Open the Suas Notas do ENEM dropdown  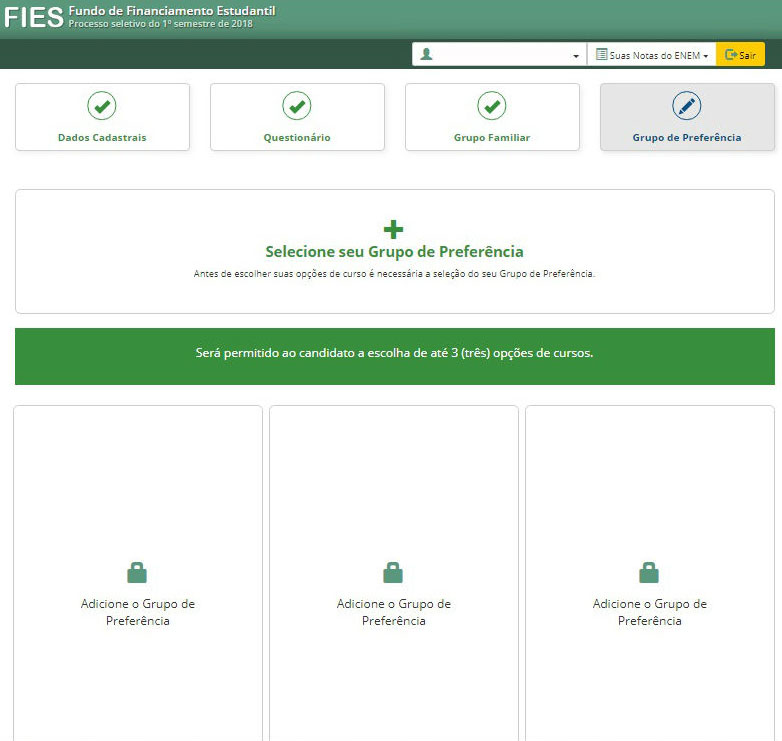coord(651,54)
